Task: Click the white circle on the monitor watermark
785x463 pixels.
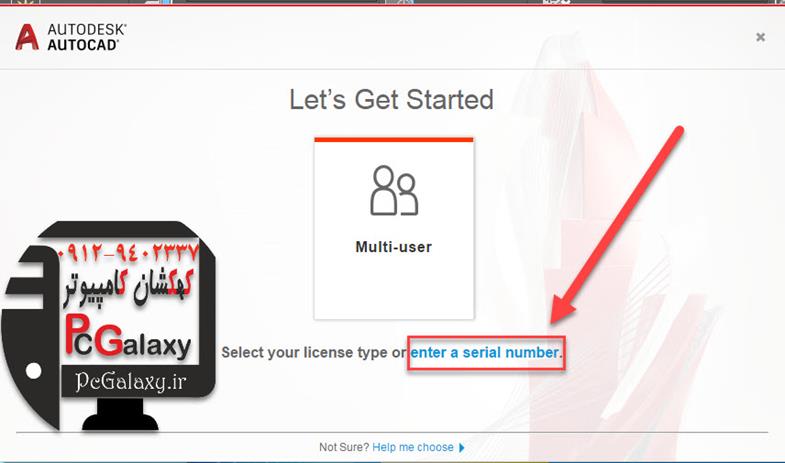Action: 34,371
